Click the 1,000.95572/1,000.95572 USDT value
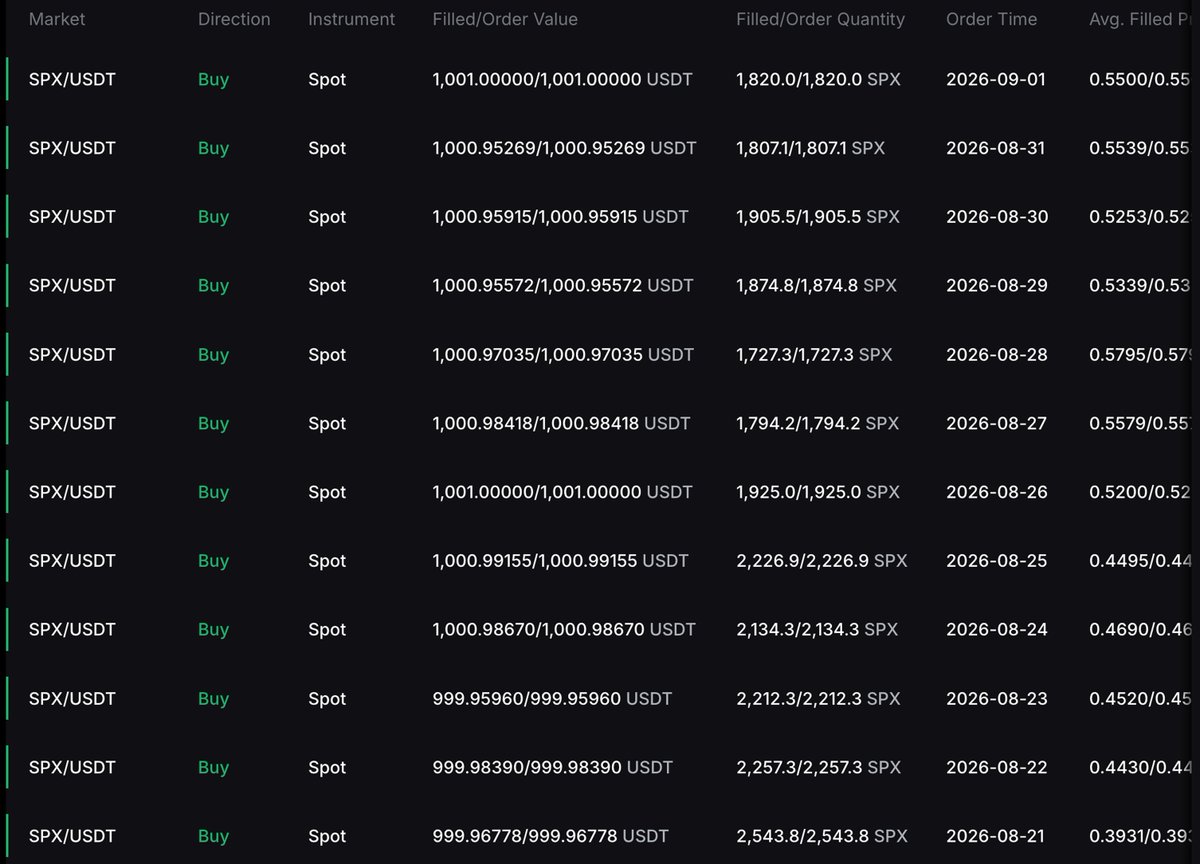 (563, 285)
